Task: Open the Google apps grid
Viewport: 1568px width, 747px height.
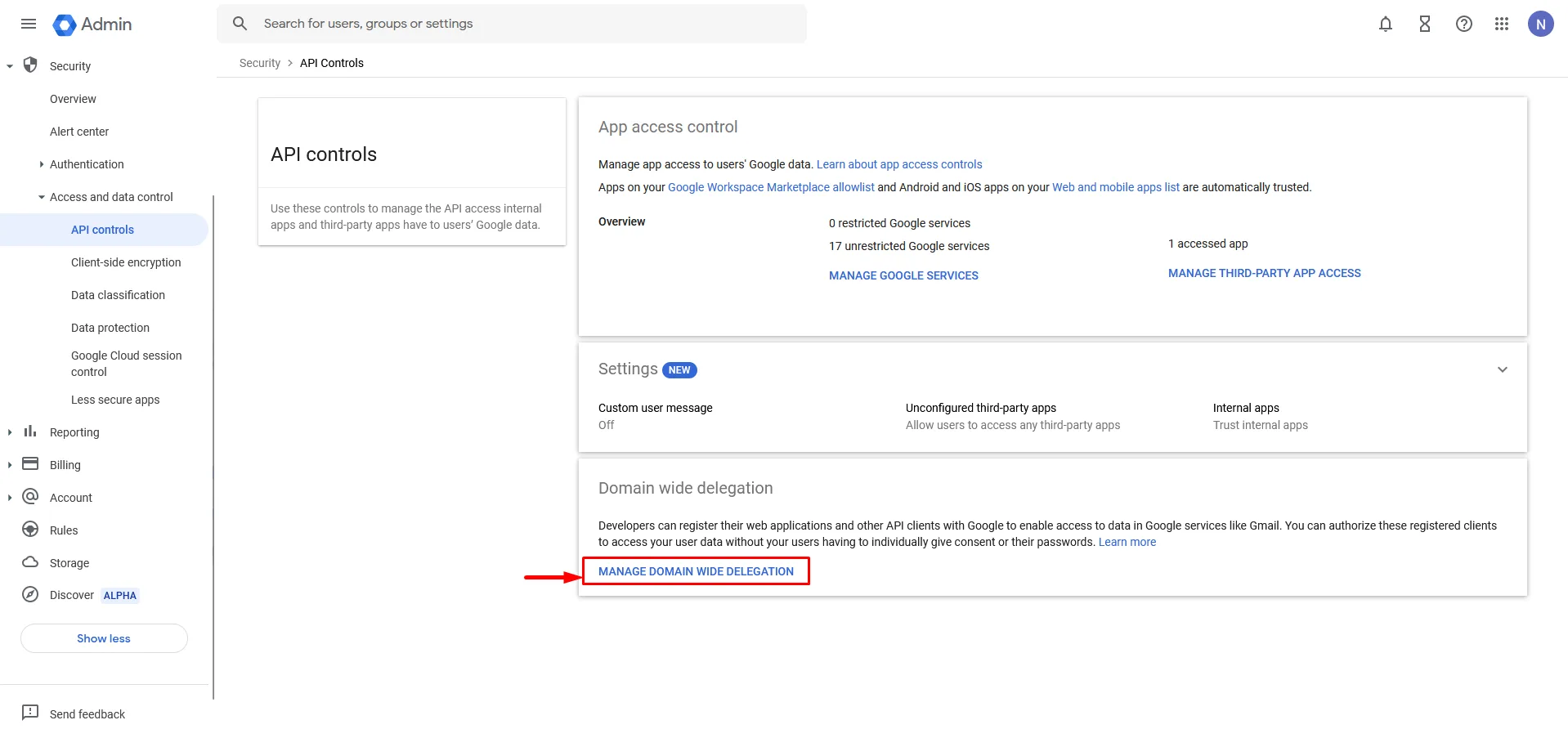Action: (x=1502, y=24)
